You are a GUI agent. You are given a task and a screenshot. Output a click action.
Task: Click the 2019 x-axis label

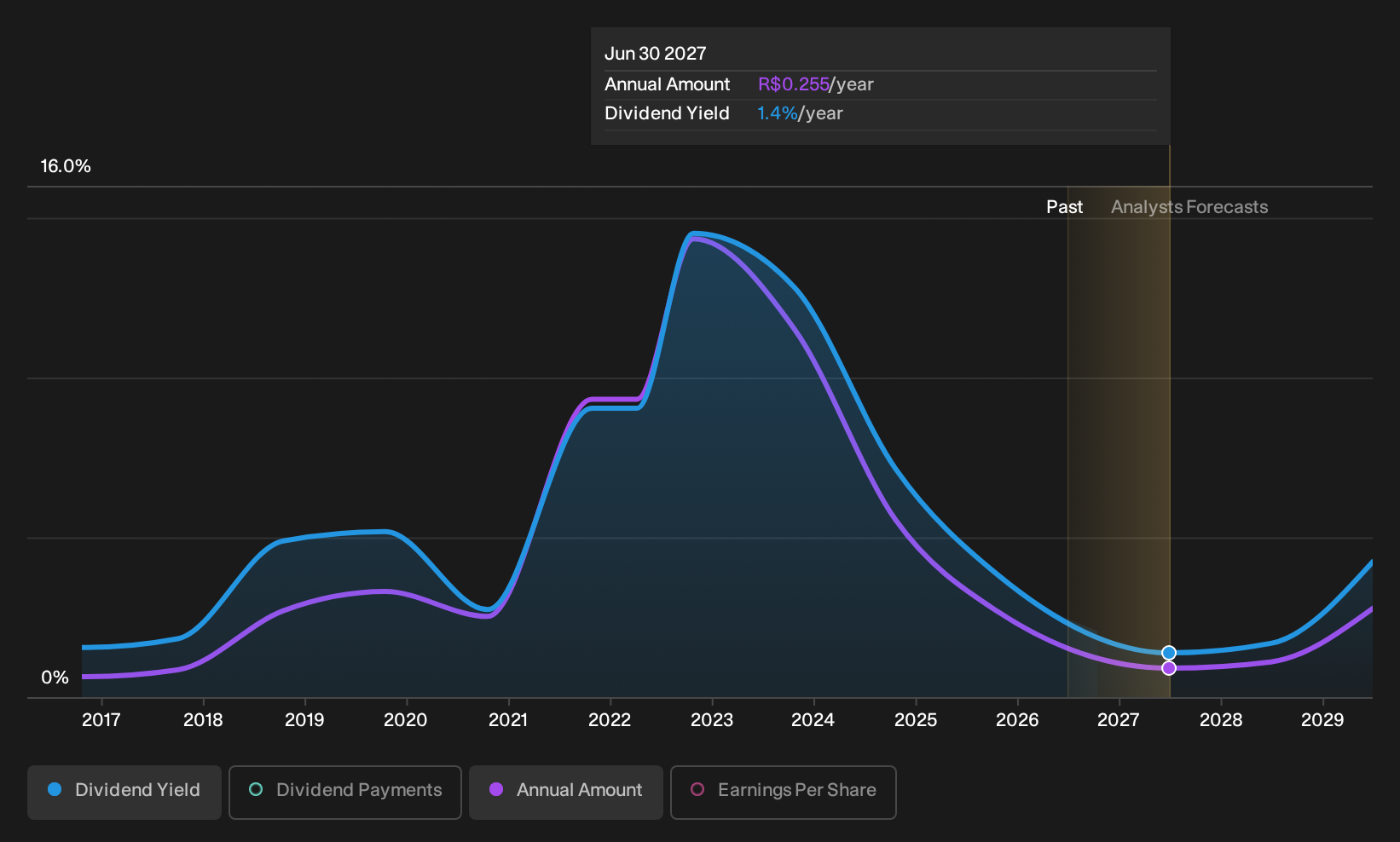[x=304, y=720]
